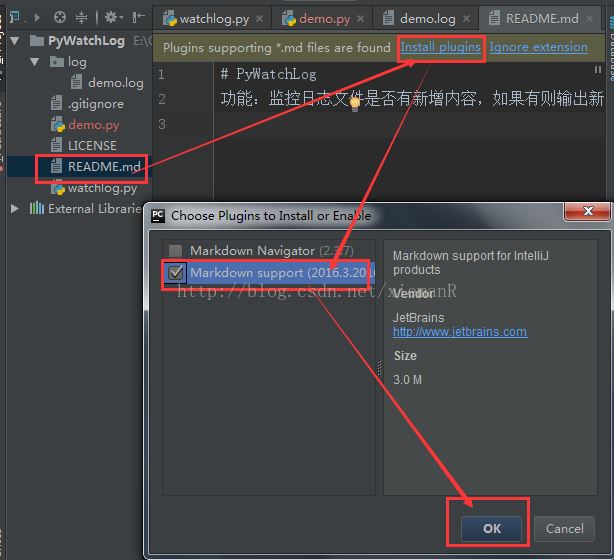Collapse the log folder arrow

(34, 62)
